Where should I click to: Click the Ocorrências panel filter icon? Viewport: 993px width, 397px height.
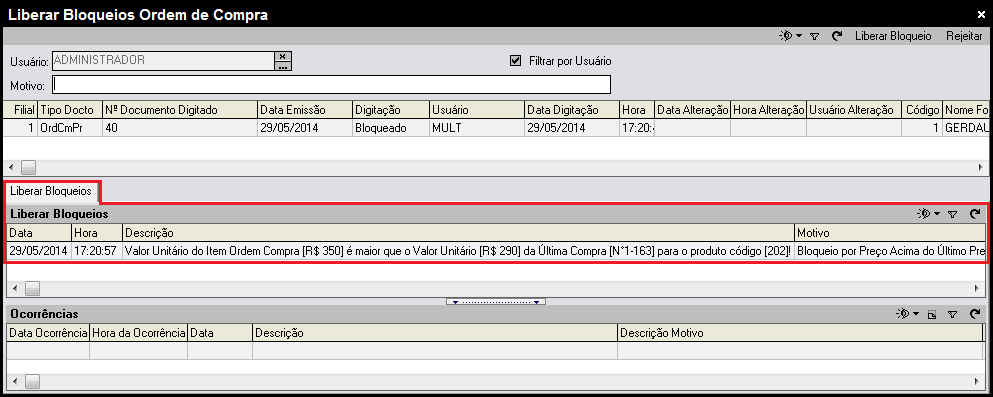[x=952, y=314]
